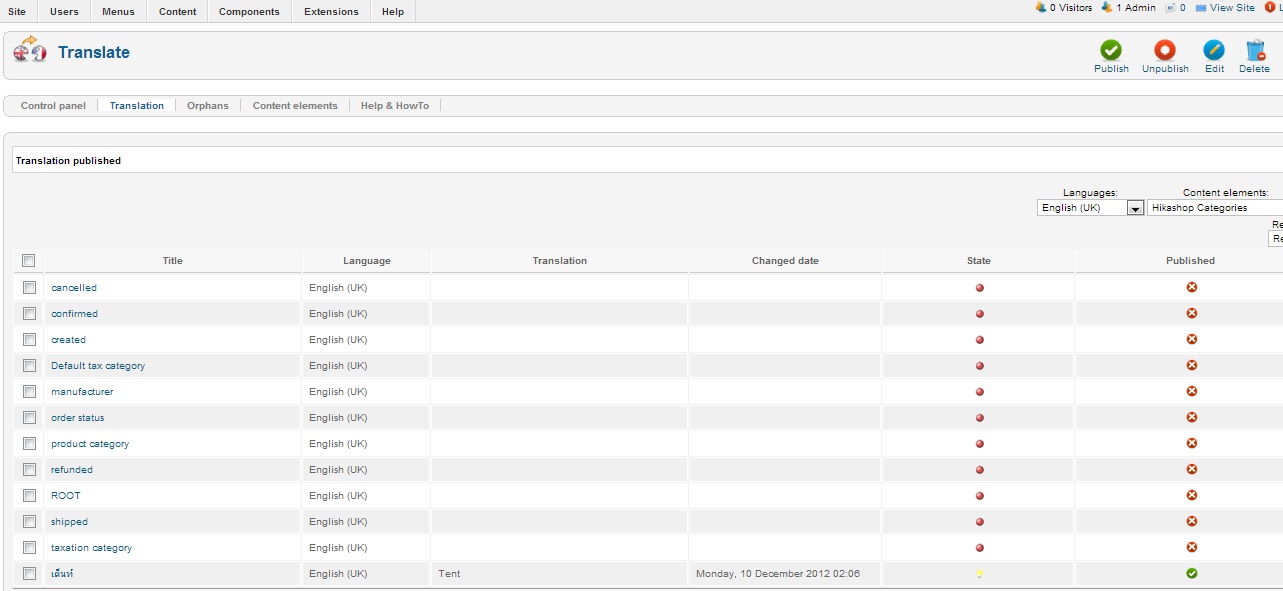The width and height of the screenshot is (1283, 591).
Task: Open the product category link
Action: (x=90, y=444)
